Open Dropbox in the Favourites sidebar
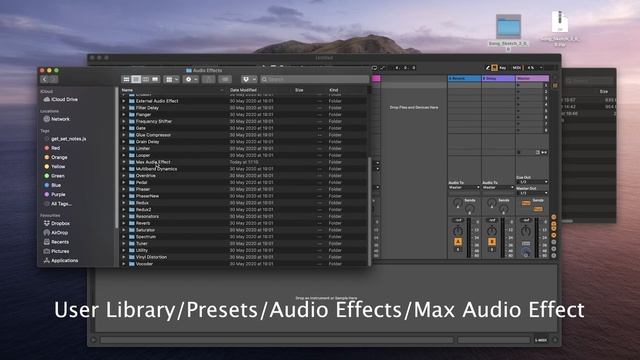 point(56,223)
